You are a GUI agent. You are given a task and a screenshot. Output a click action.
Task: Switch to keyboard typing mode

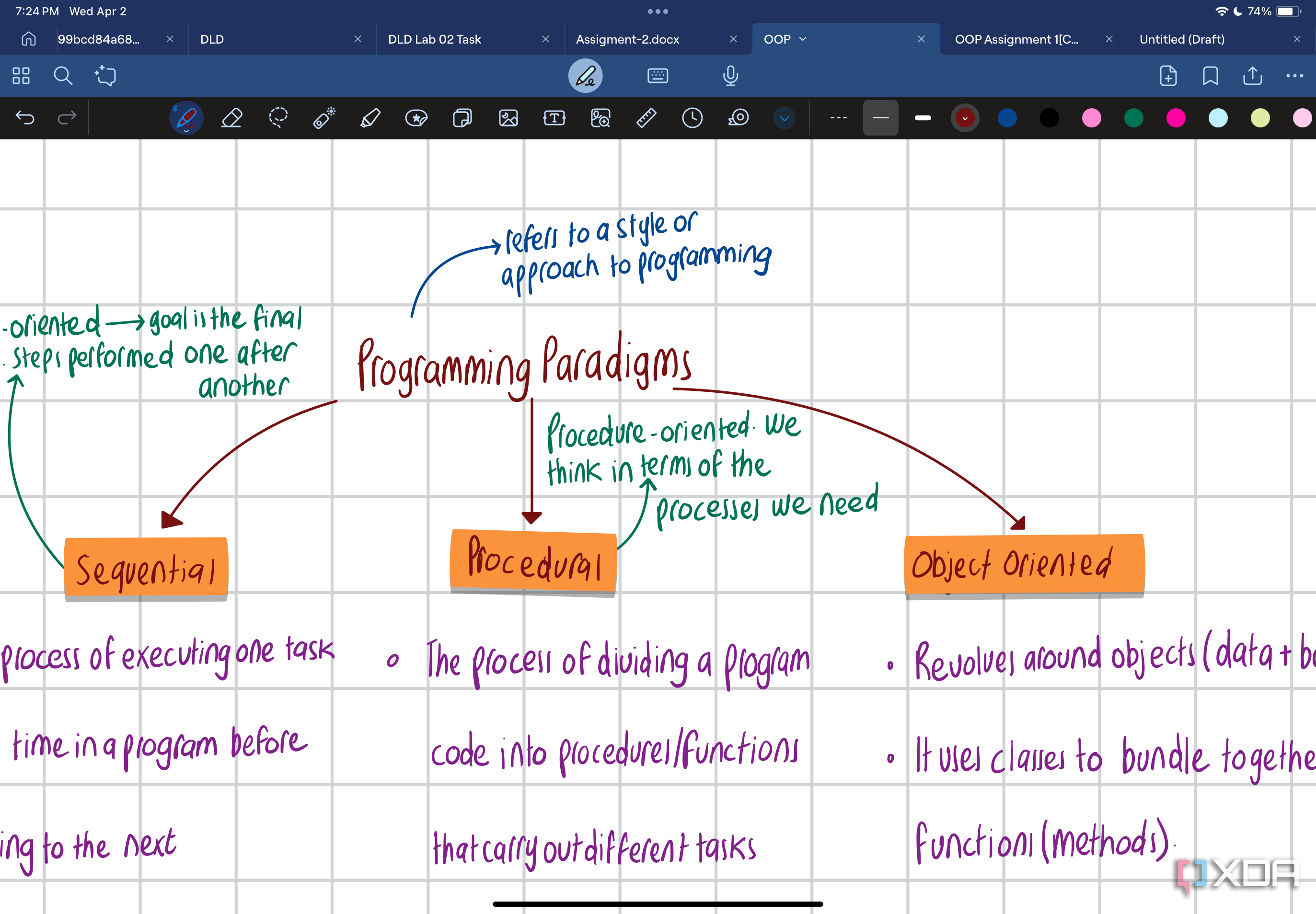pos(658,76)
